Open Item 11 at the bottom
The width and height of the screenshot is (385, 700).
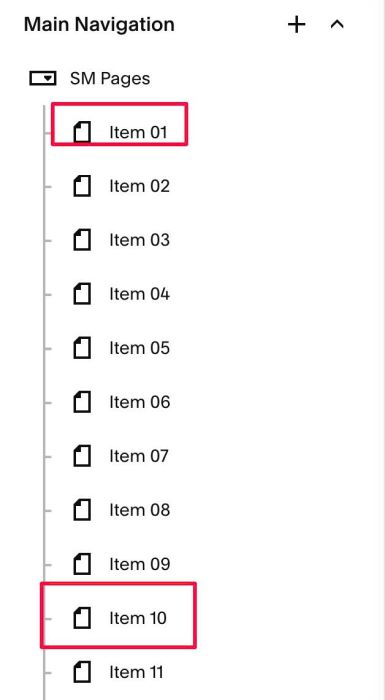coord(136,672)
